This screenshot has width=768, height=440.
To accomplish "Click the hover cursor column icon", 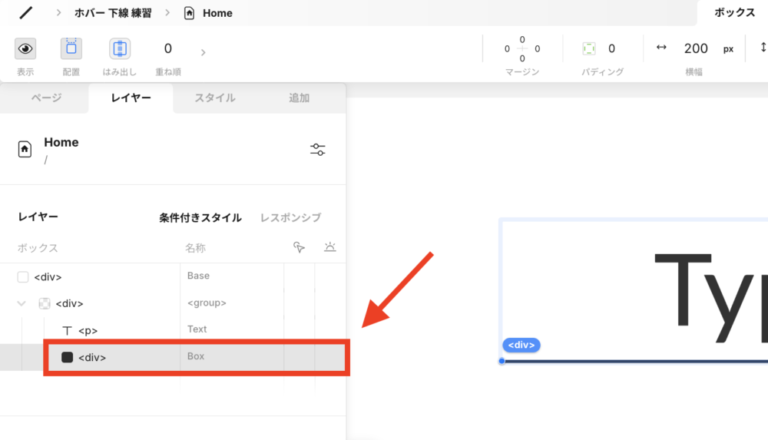I will point(298,247).
